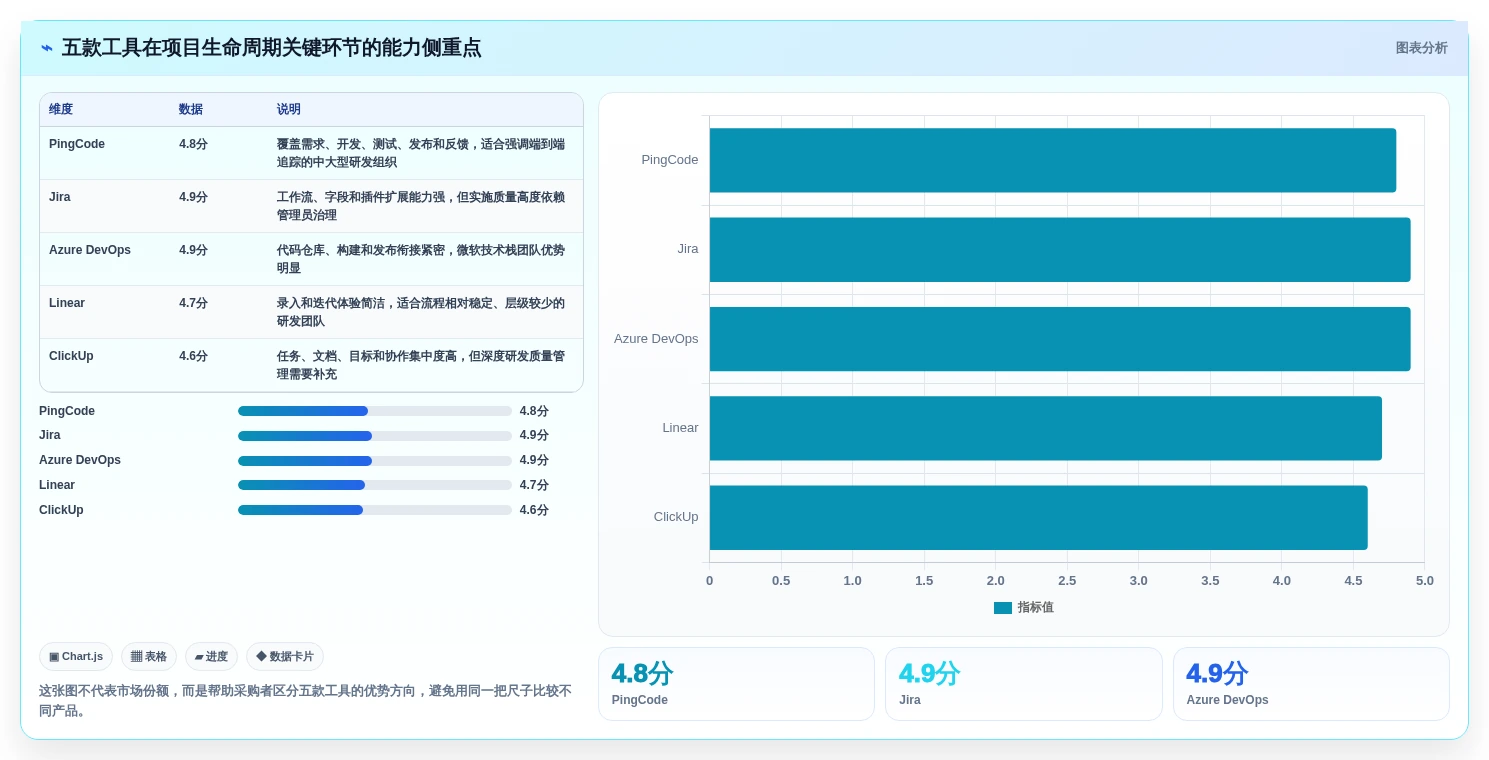
Task: Click the ClickUp chart bar
Action: pyautogui.click(x=1039, y=517)
